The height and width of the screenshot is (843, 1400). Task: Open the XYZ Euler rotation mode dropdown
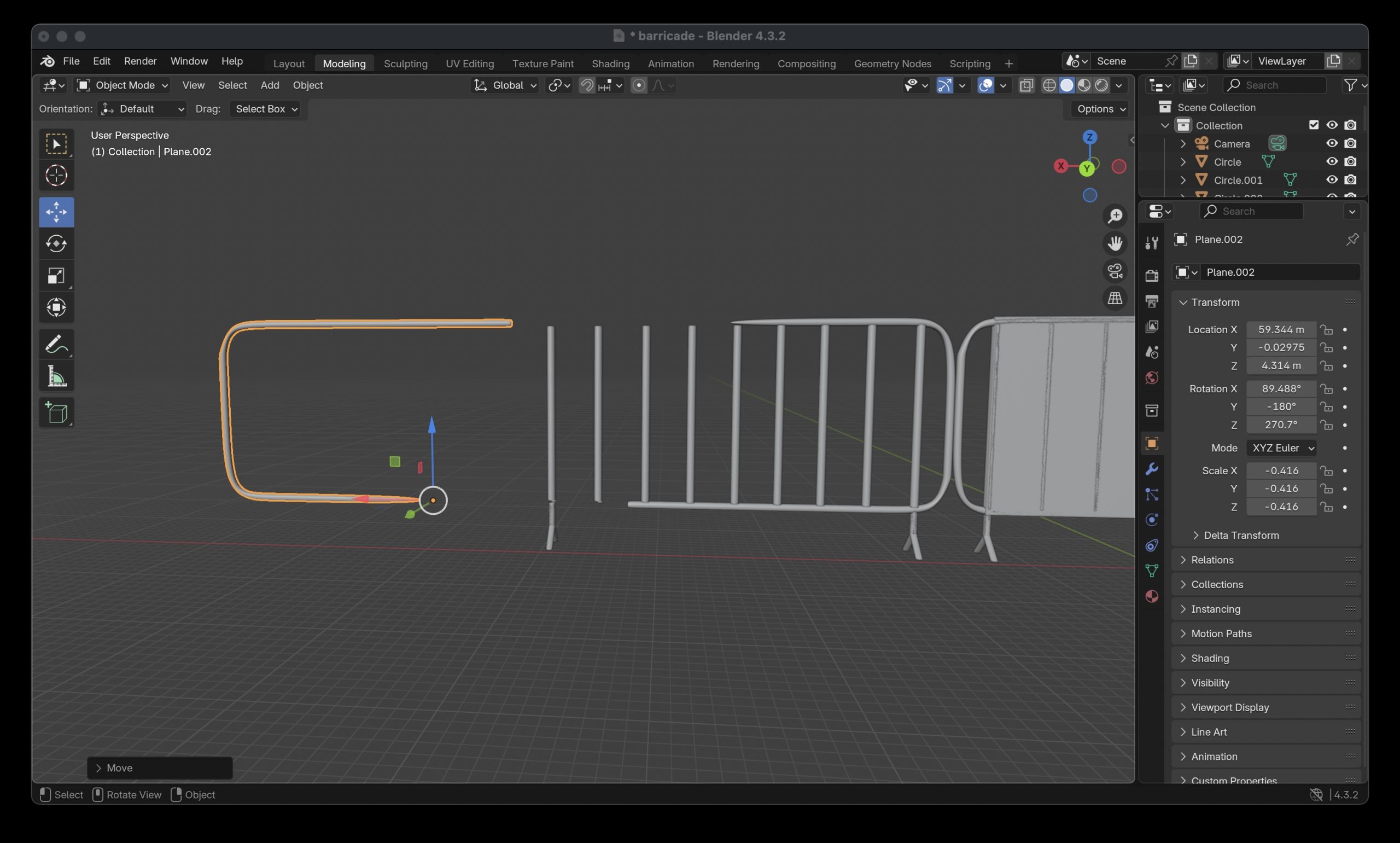click(1281, 447)
